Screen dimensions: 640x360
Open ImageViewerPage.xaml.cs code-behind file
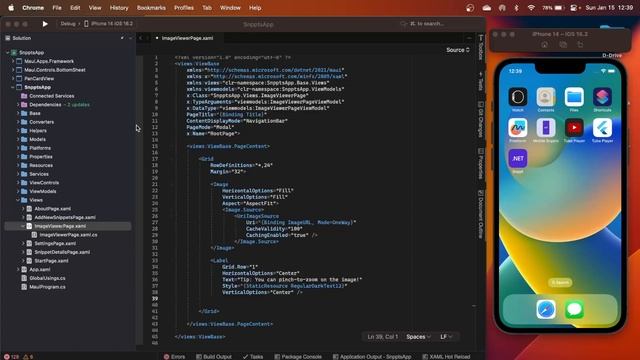click(68, 235)
